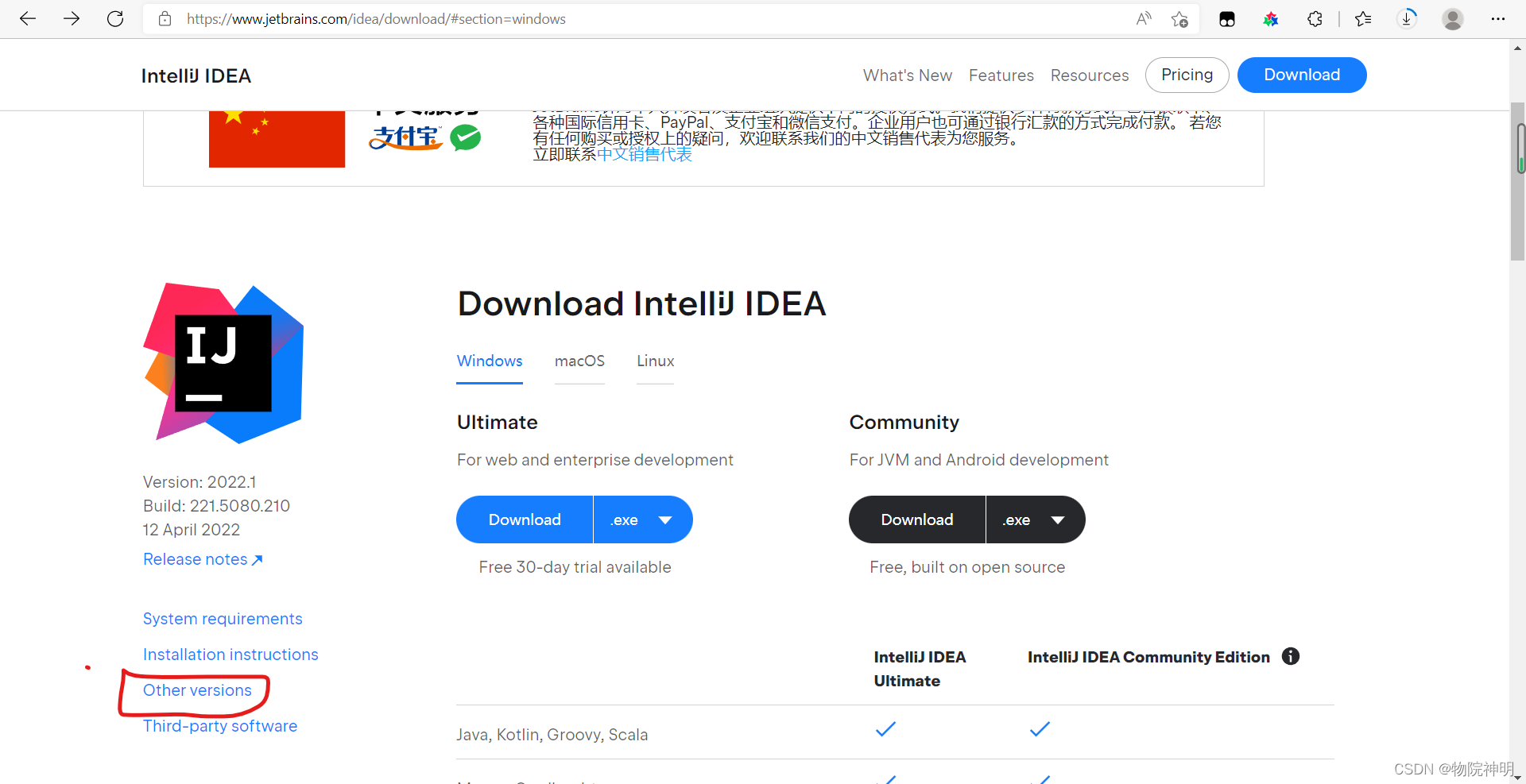
Task: View site info lock icon
Action: (165, 19)
